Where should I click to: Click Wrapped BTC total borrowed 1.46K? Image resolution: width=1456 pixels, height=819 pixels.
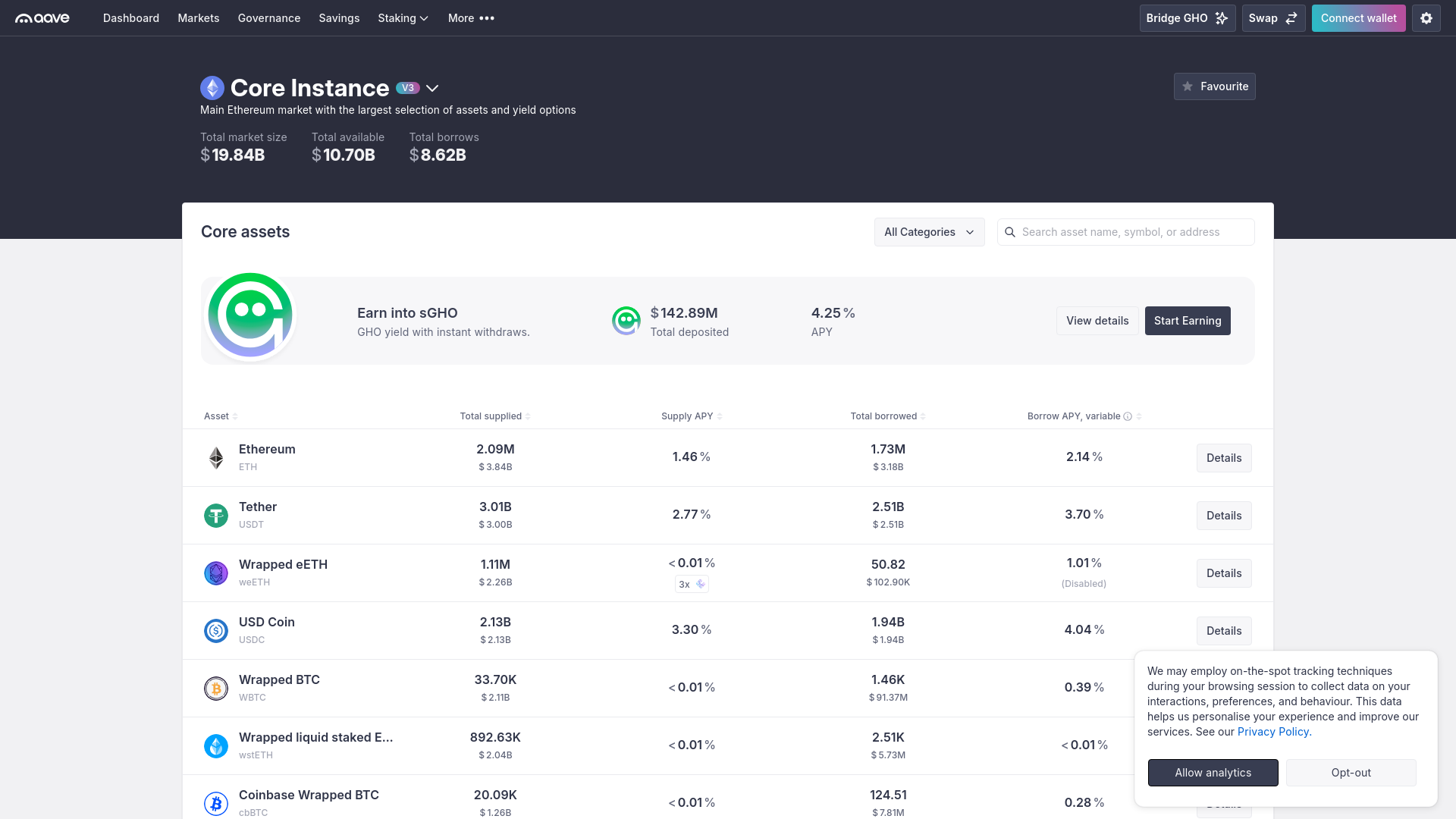pyautogui.click(x=888, y=679)
